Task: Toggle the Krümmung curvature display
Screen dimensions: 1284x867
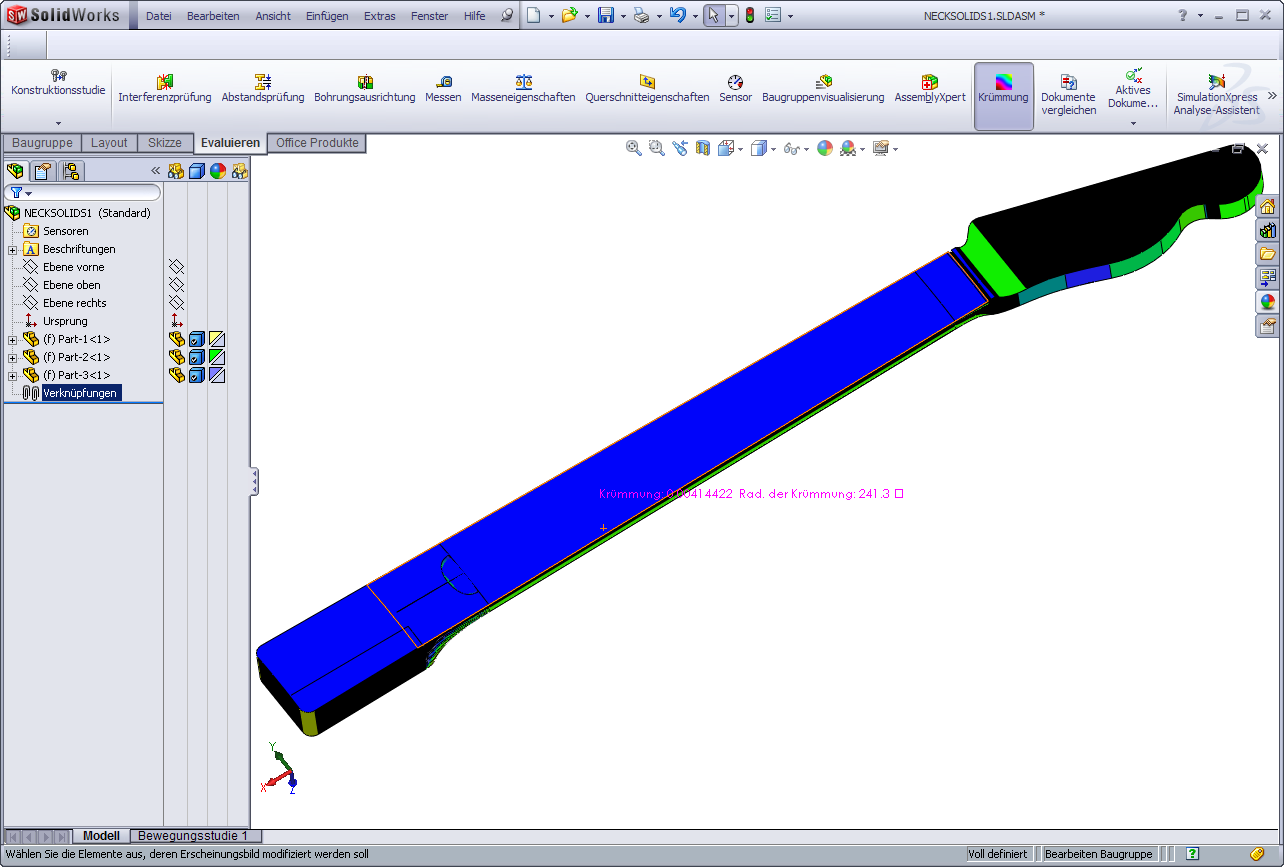Action: 1003,88
